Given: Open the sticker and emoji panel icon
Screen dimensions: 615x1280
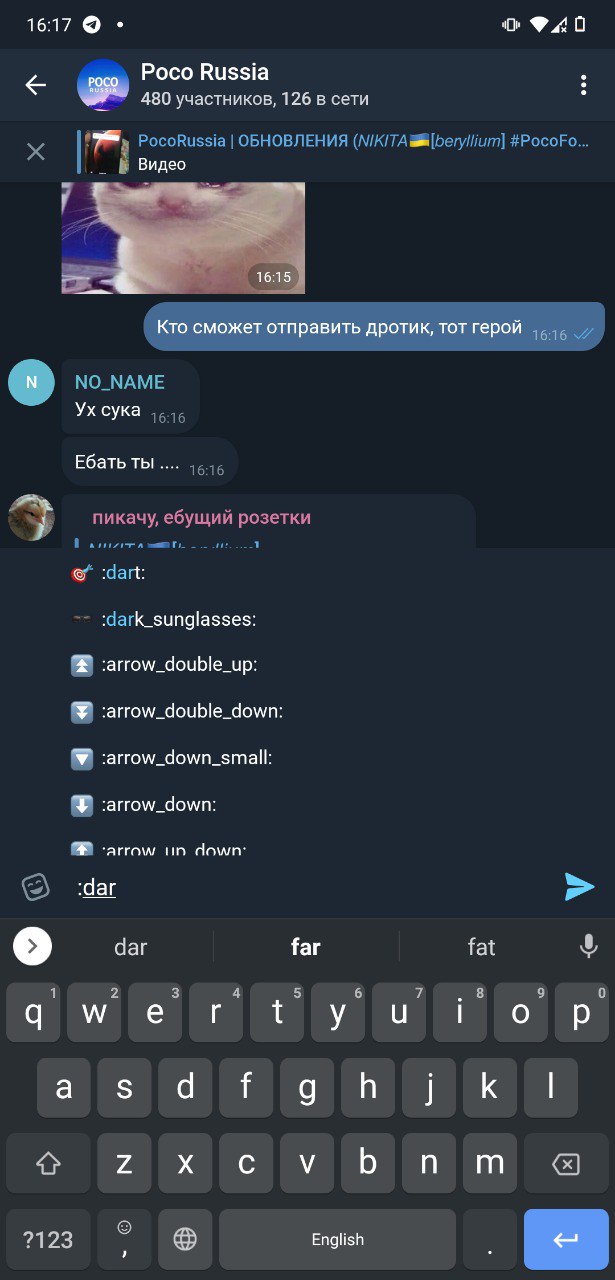Looking at the screenshot, I should pyautogui.click(x=36, y=887).
